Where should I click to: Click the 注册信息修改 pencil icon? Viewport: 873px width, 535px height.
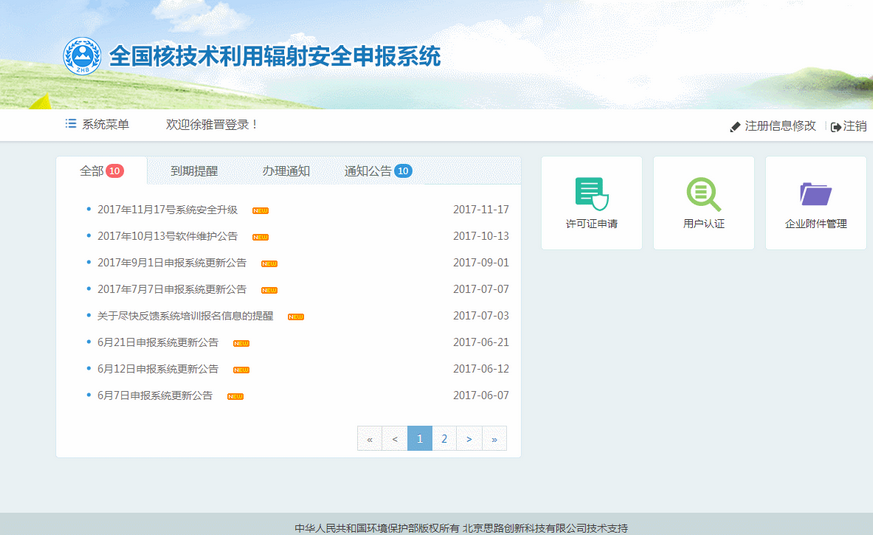coord(736,127)
